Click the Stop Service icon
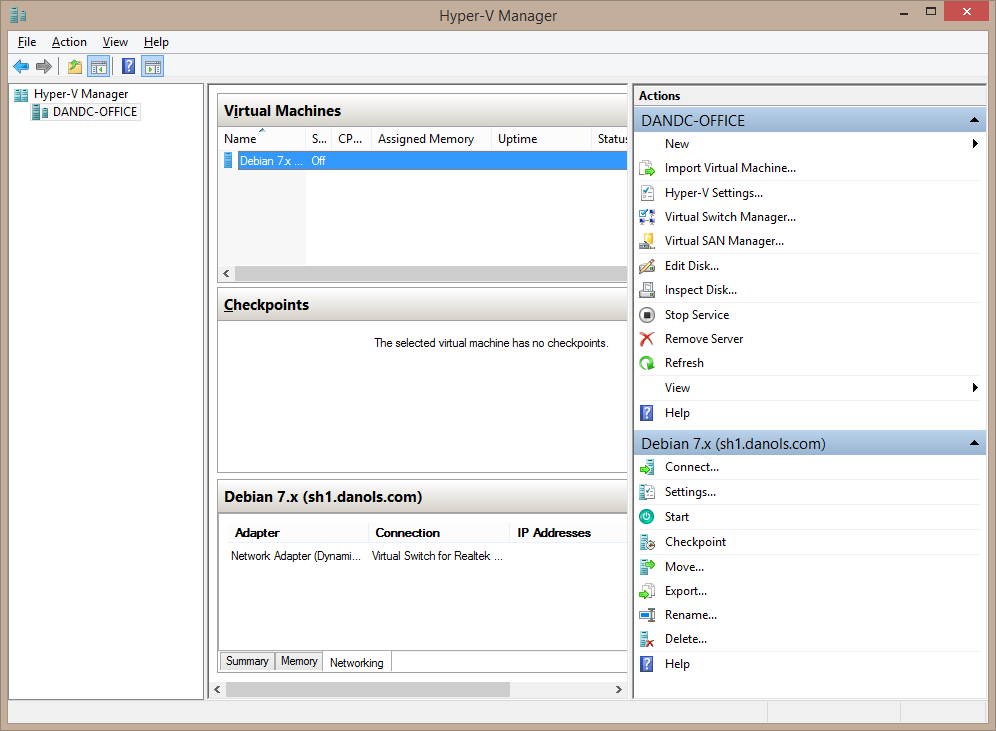Viewport: 996px width, 731px height. click(x=647, y=314)
